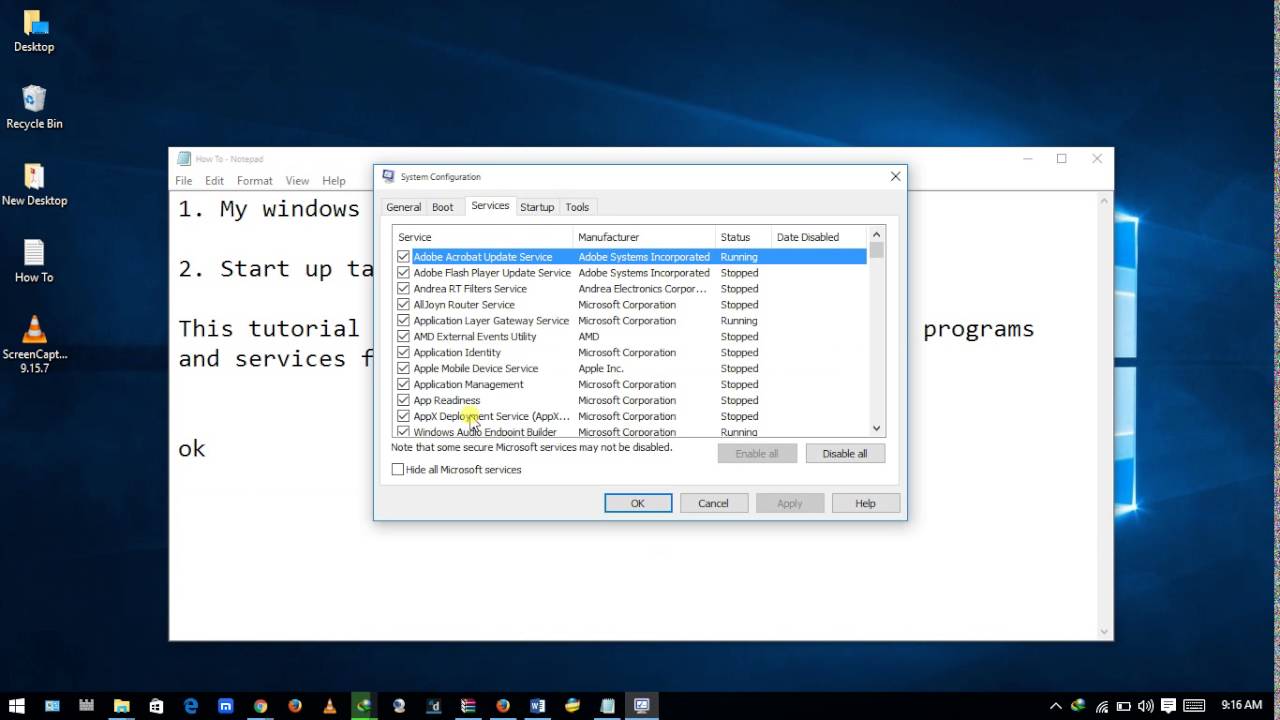The height and width of the screenshot is (720, 1280).
Task: Select the Application Management service row
Action: coord(630,385)
